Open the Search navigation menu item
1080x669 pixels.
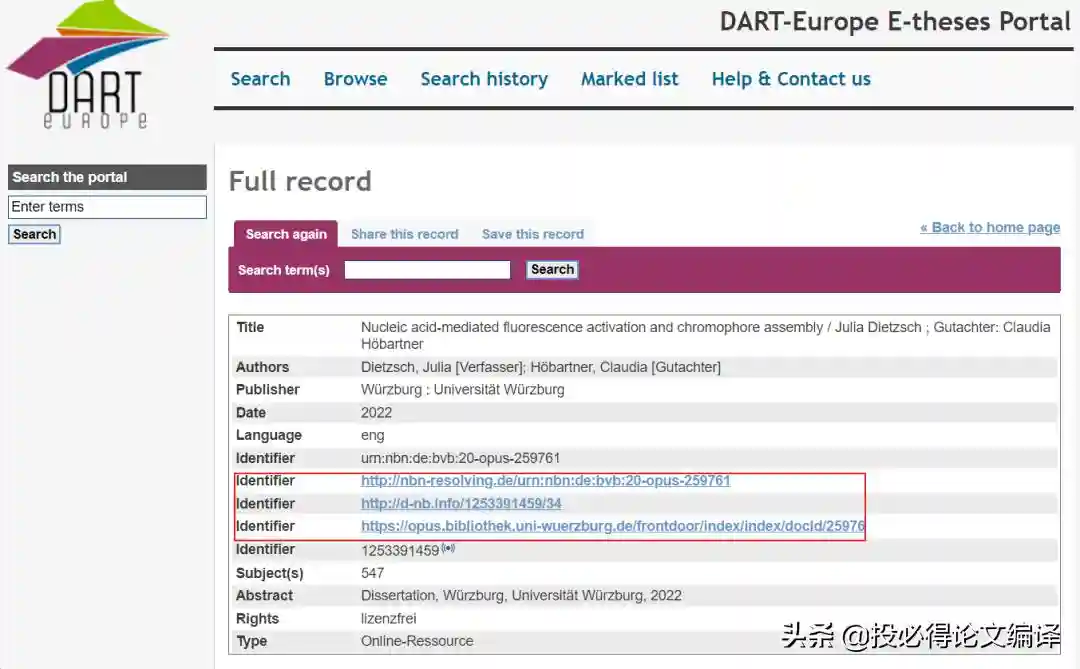(x=260, y=79)
